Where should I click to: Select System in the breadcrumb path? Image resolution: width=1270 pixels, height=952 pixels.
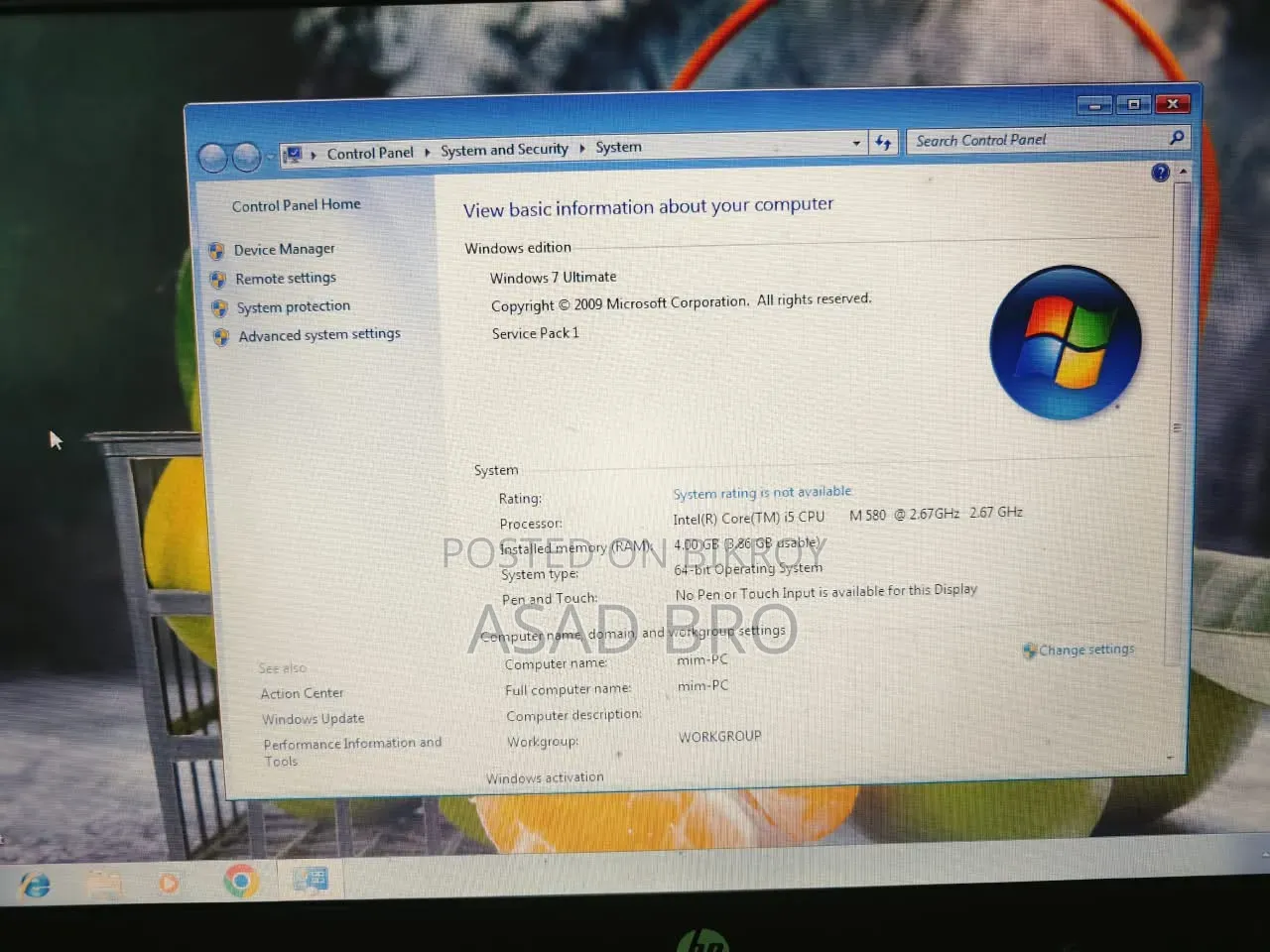(618, 147)
